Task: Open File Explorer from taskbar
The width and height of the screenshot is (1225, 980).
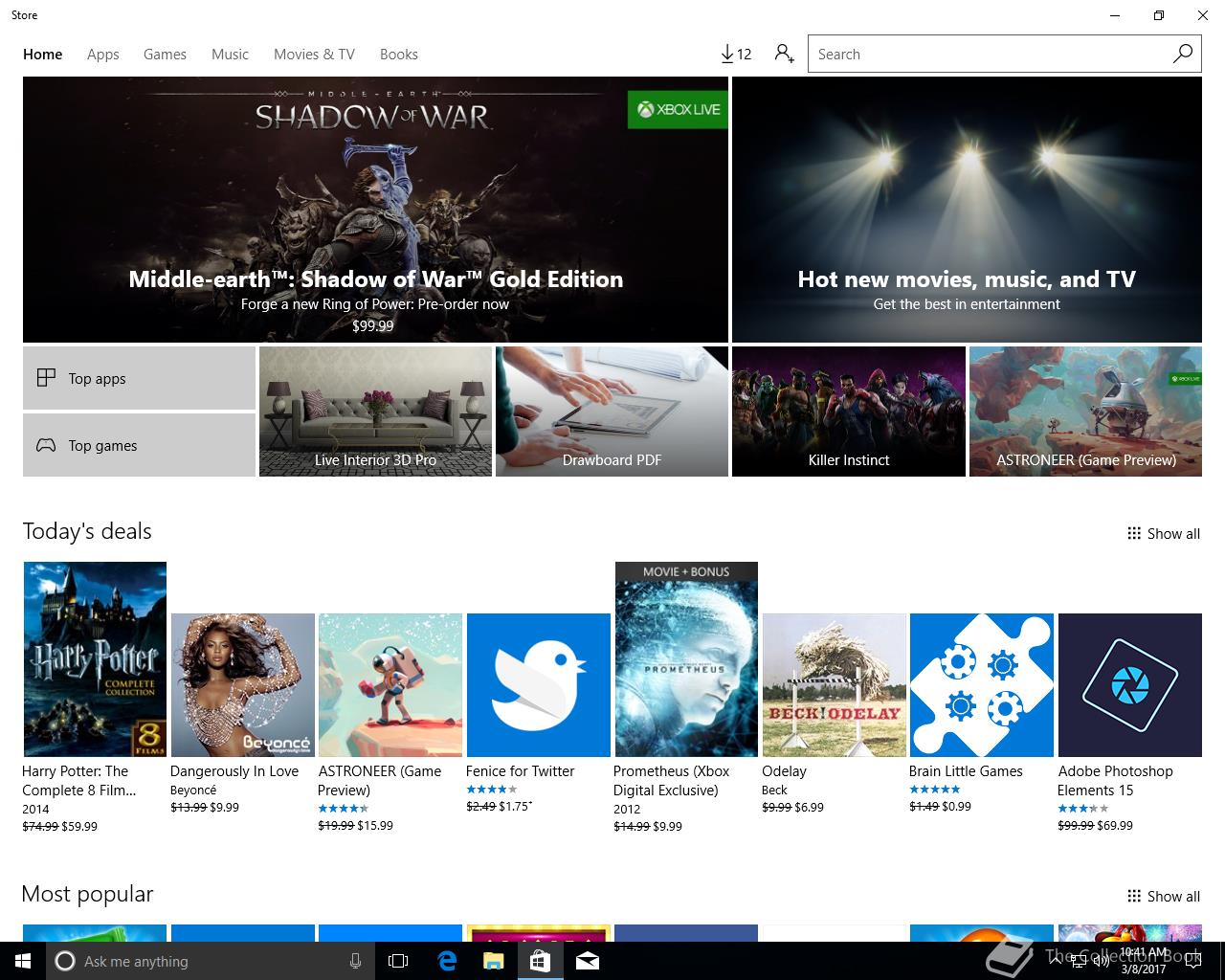Action: [493, 961]
